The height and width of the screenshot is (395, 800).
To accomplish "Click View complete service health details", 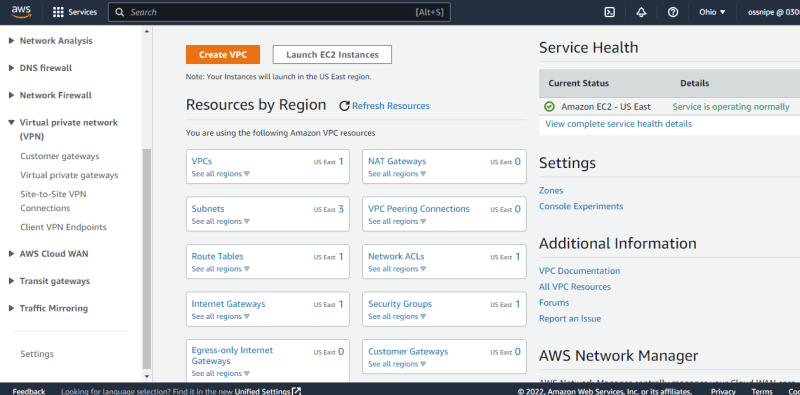I will coord(618,124).
